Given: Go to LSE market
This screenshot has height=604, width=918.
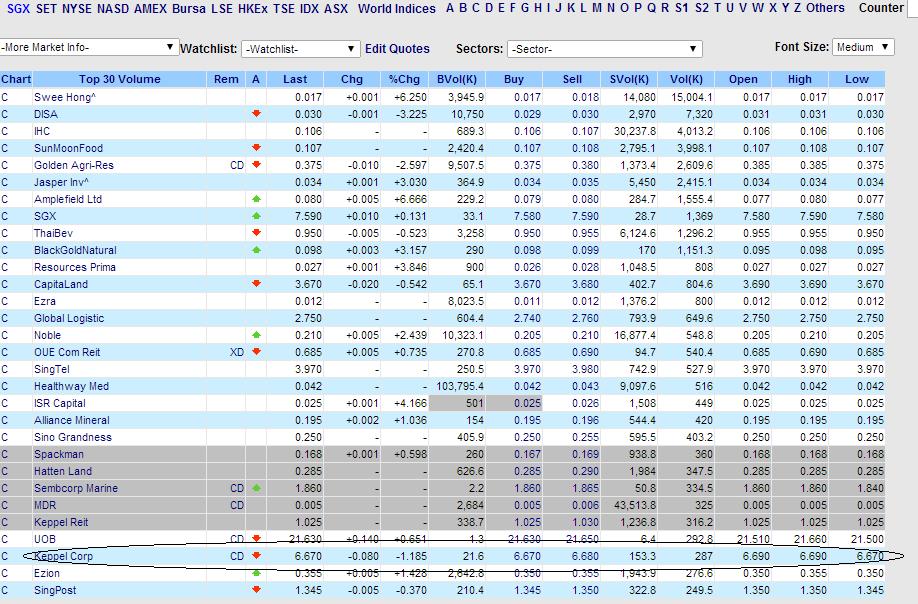Looking at the screenshot, I should (222, 9).
